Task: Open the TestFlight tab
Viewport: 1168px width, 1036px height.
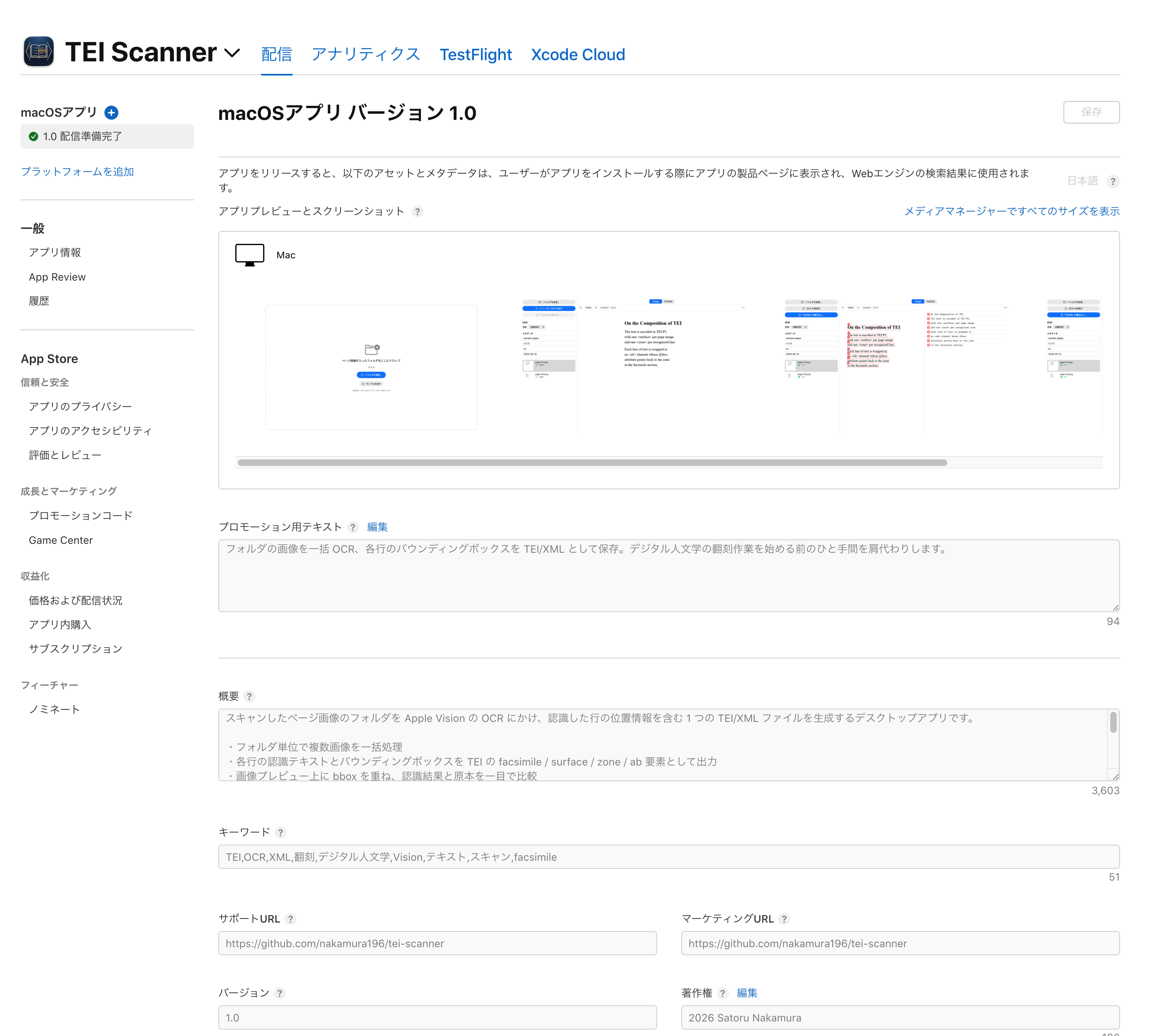Action: click(x=475, y=55)
